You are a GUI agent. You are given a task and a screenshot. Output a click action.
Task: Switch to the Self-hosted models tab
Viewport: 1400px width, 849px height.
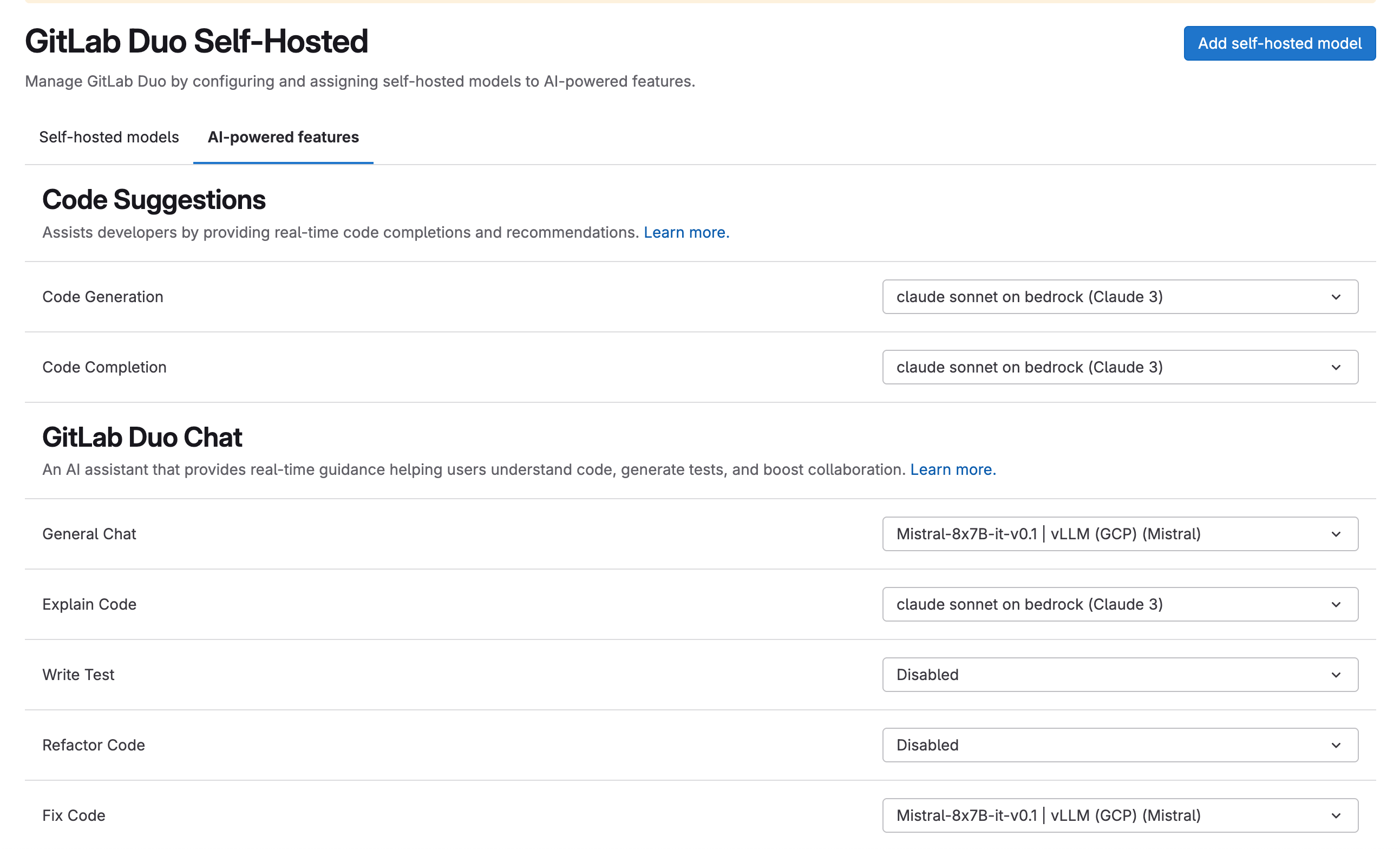tap(109, 137)
